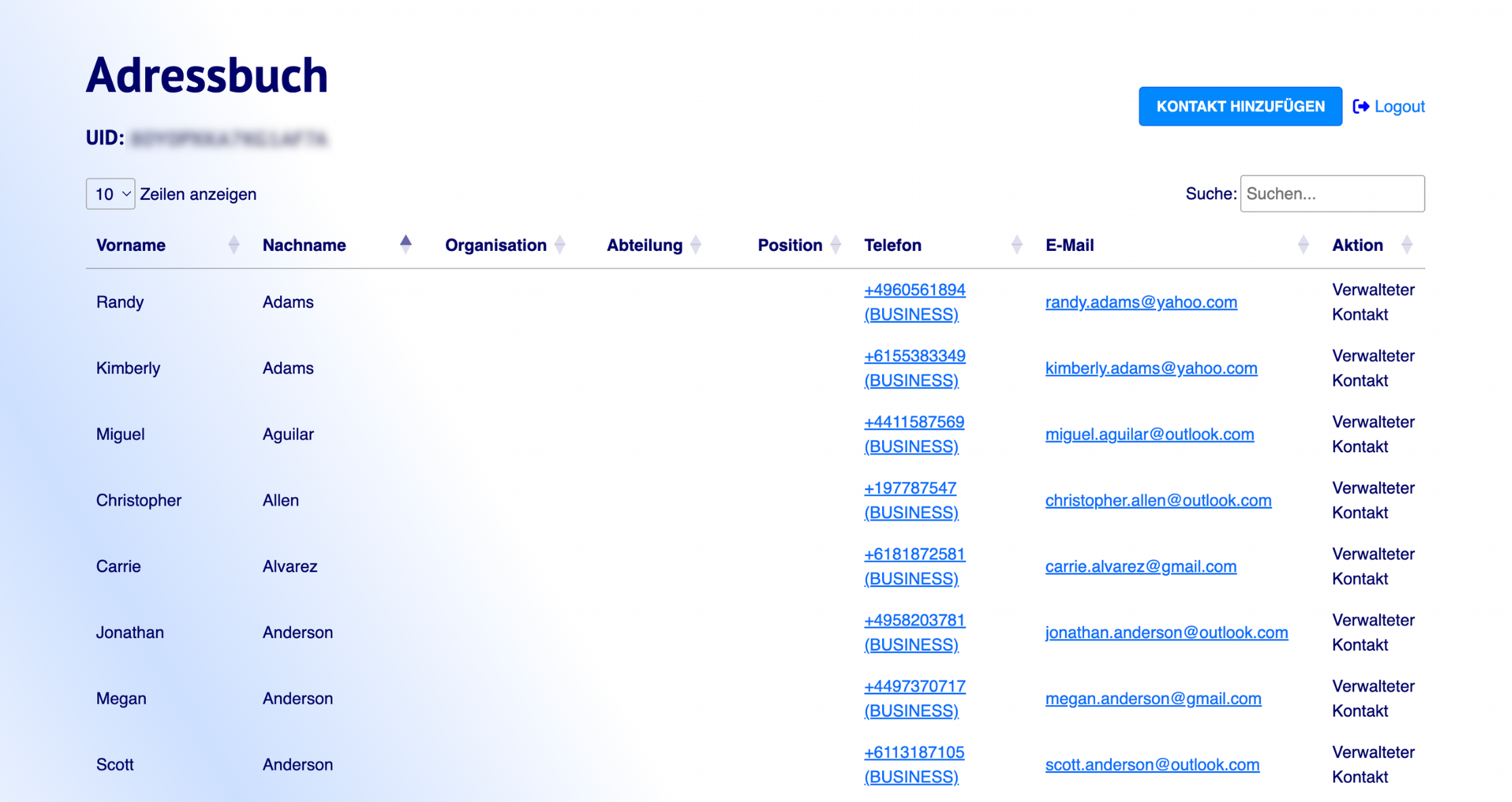The width and height of the screenshot is (1512, 802).
Task: Click the Nachname column header
Action: tap(304, 245)
